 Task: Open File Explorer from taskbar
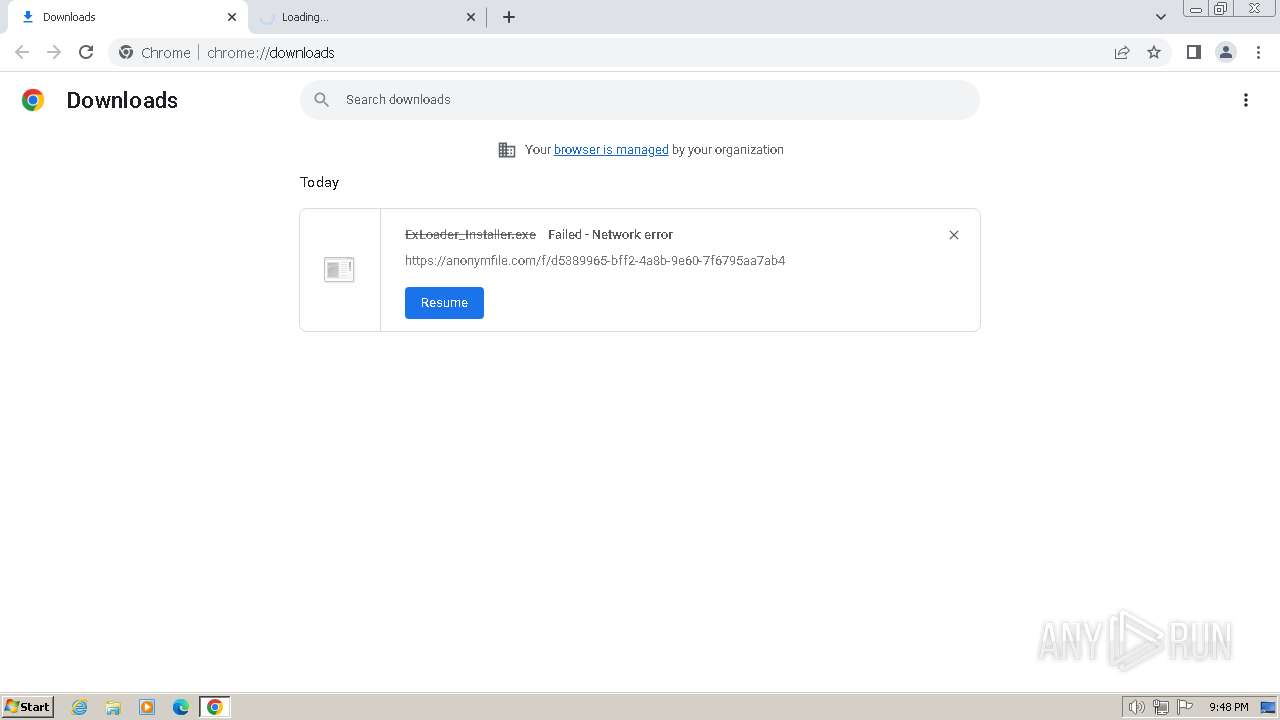[113, 707]
